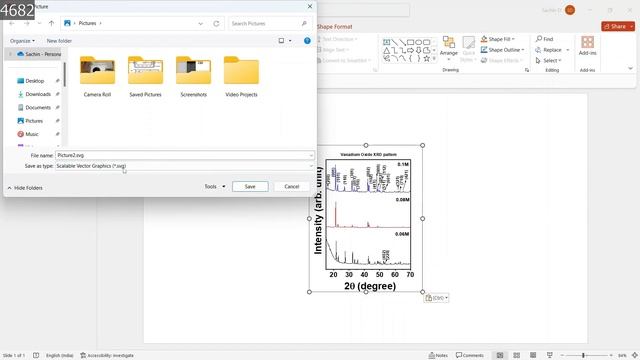Screen dimensions: 640x360
Task: Click Accessibility: Investigate in the status bar
Action: coord(107,355)
